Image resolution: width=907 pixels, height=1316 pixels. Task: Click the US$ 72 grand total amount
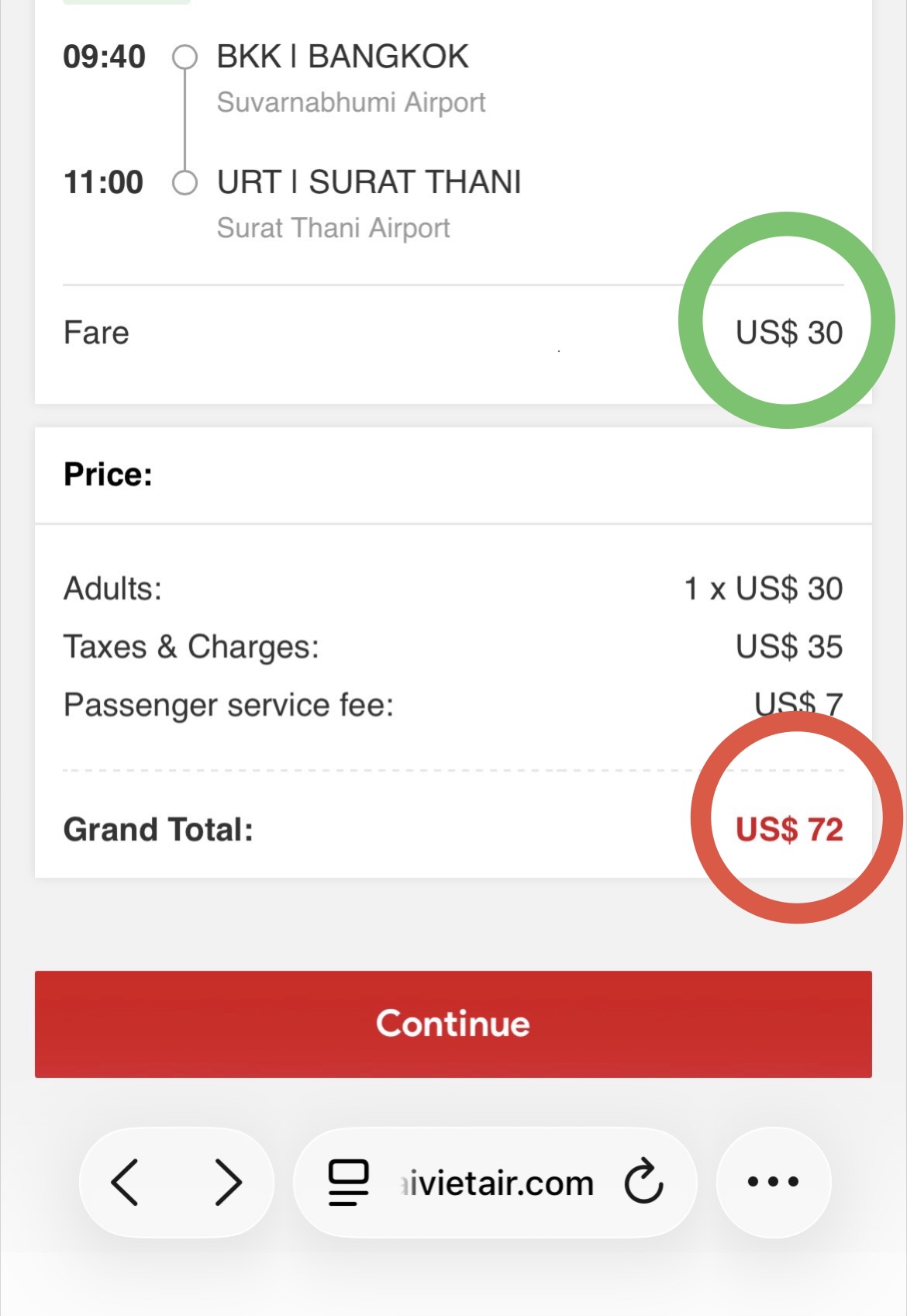[x=789, y=829]
